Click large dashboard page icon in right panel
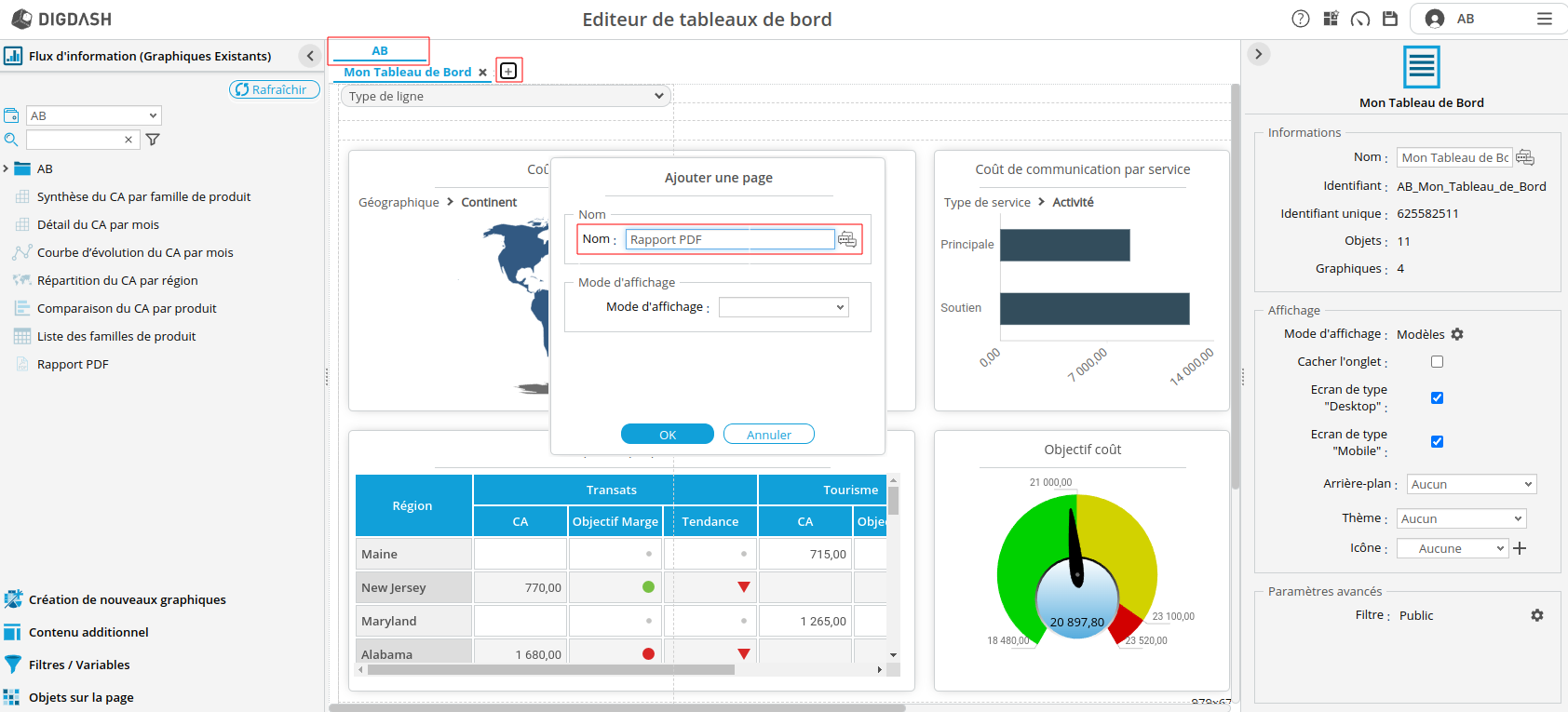This screenshot has height=712, width=1568. click(1421, 67)
